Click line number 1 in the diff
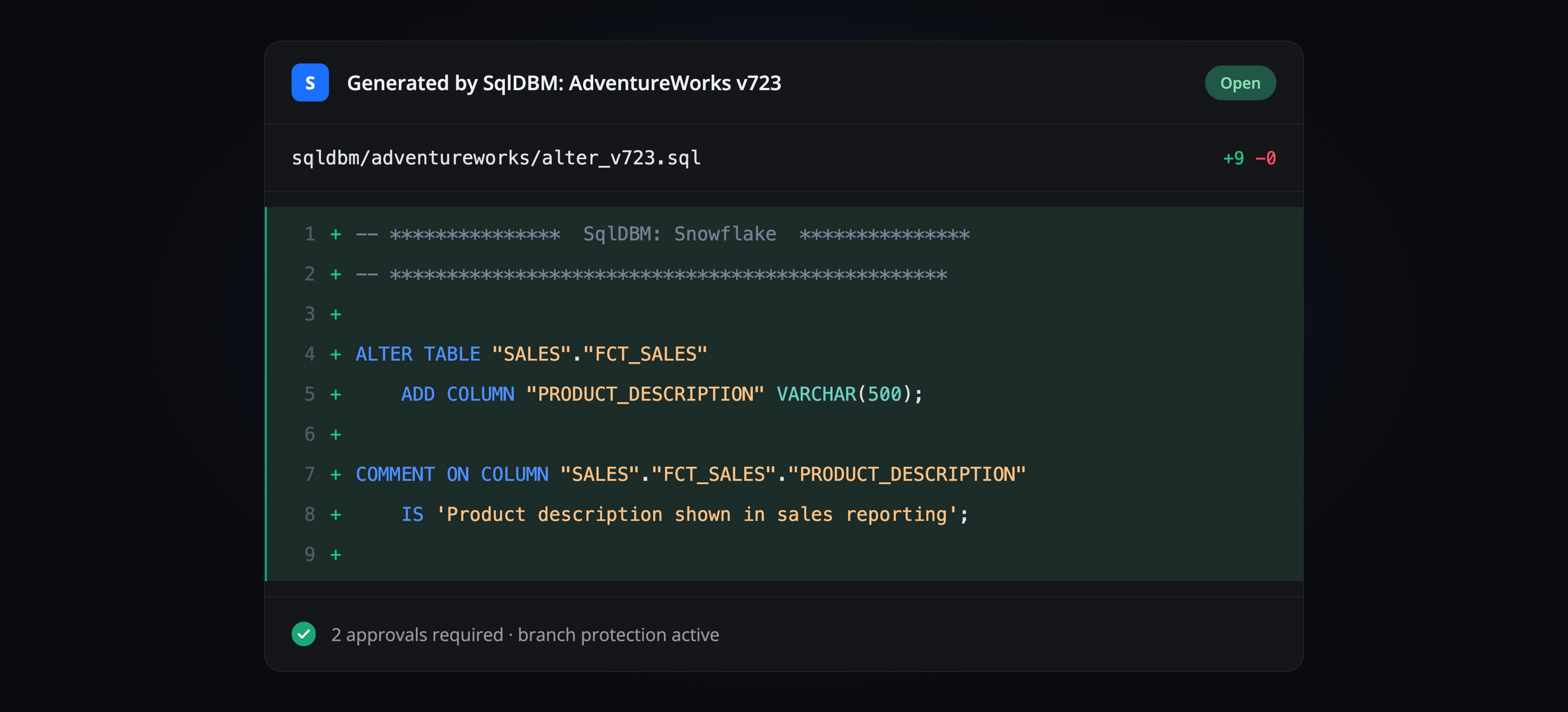 (x=310, y=234)
